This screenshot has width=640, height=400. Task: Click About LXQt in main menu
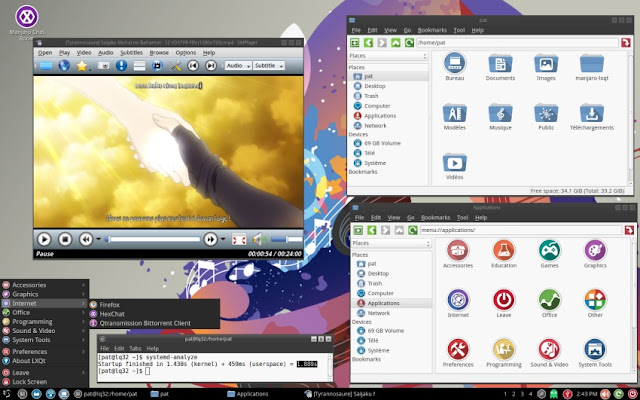click(44, 361)
